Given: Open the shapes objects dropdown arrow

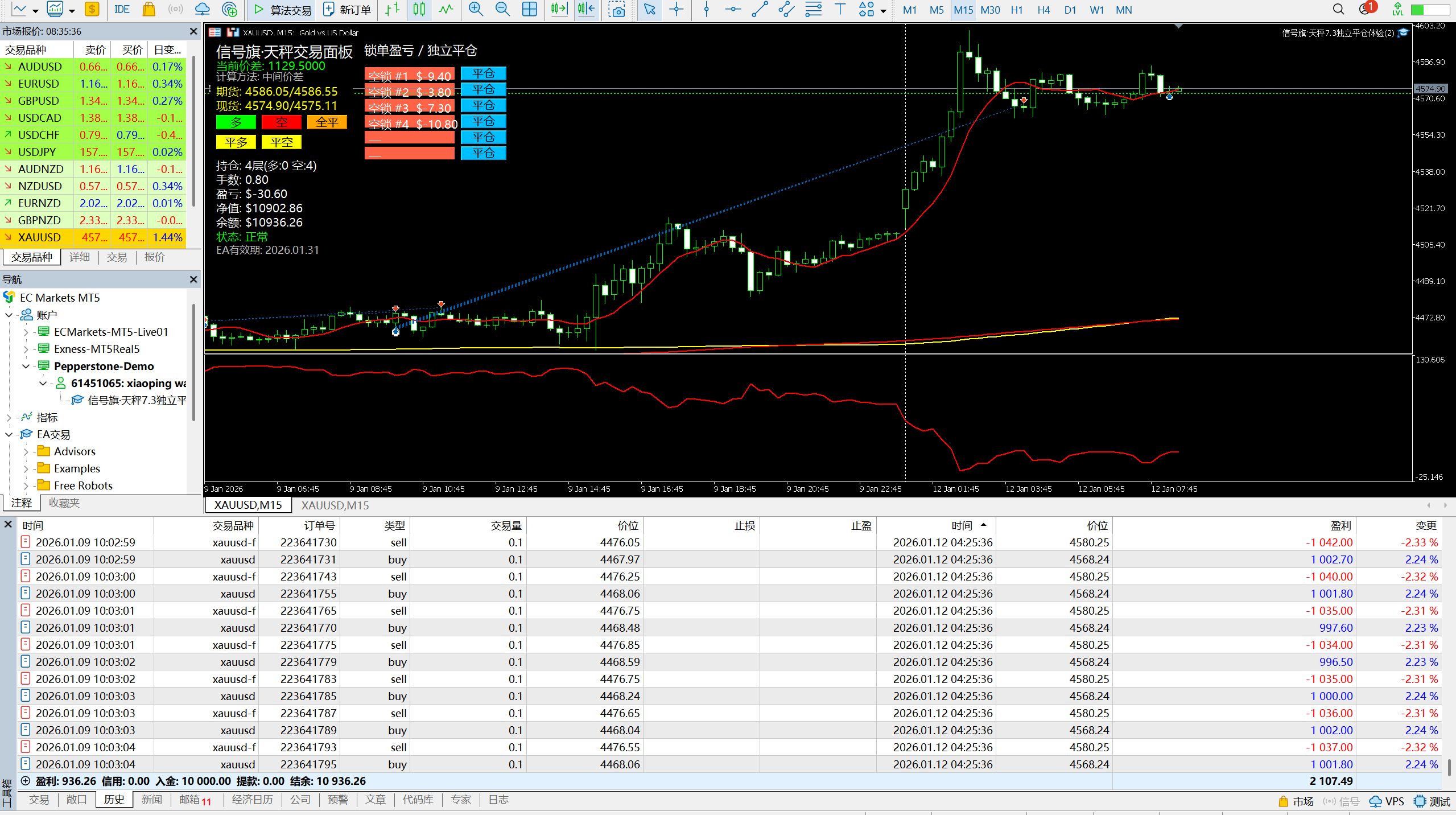Looking at the screenshot, I should (x=882, y=10).
